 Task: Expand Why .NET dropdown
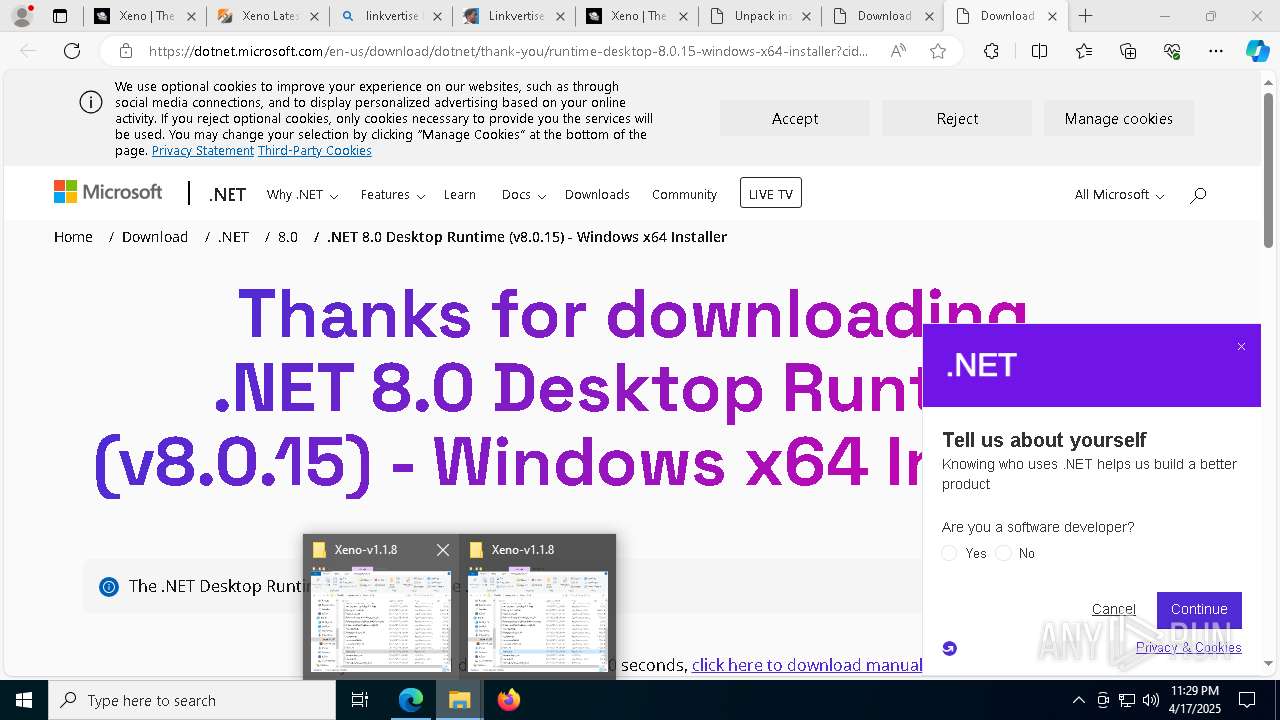point(302,195)
